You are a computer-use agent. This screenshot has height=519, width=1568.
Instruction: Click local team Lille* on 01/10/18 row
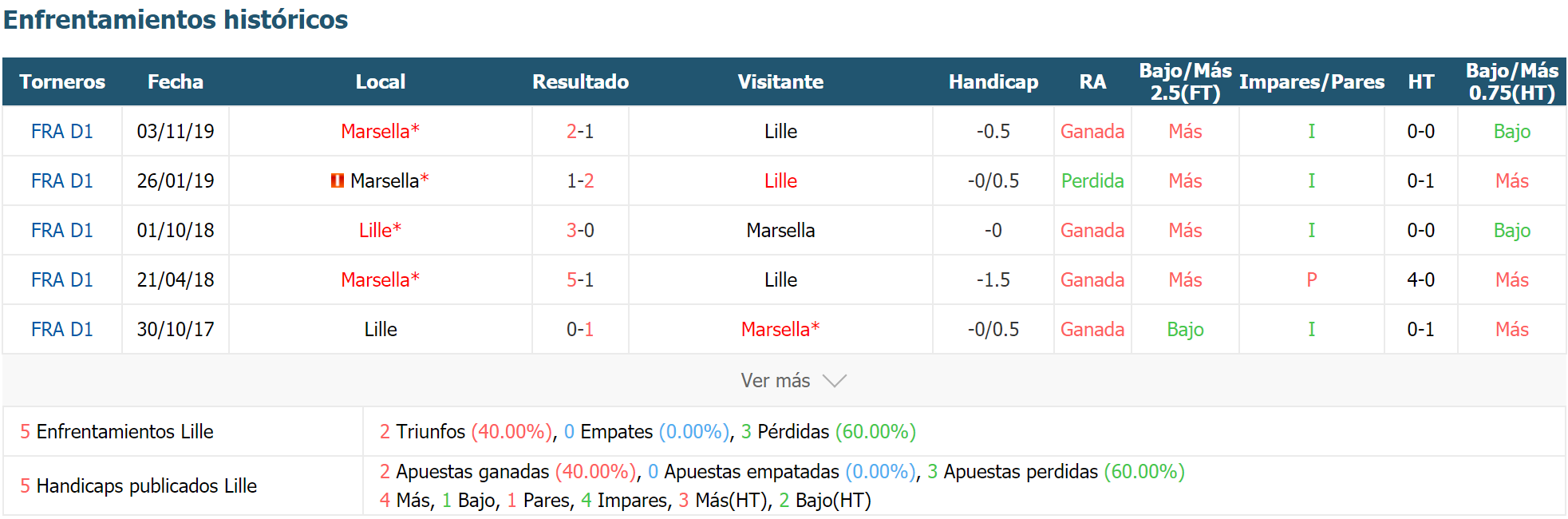tap(380, 231)
